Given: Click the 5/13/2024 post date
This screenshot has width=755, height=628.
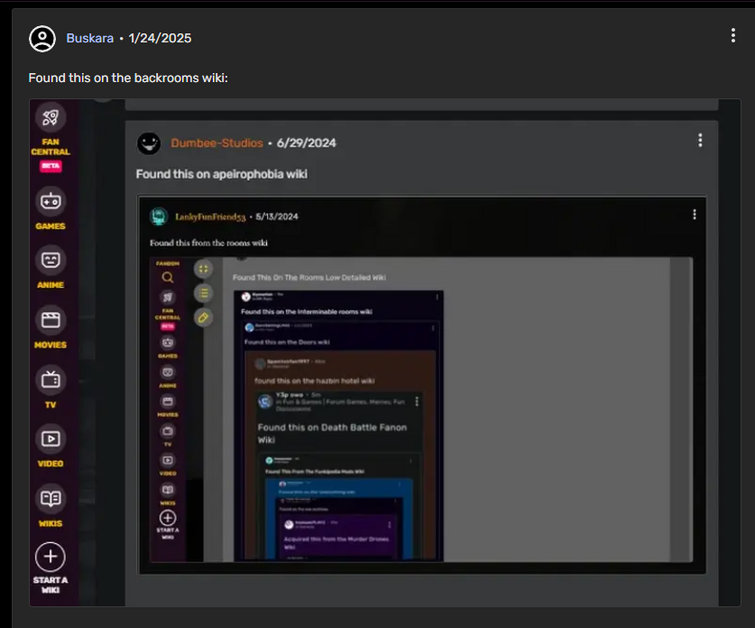Looking at the screenshot, I should click(277, 217).
